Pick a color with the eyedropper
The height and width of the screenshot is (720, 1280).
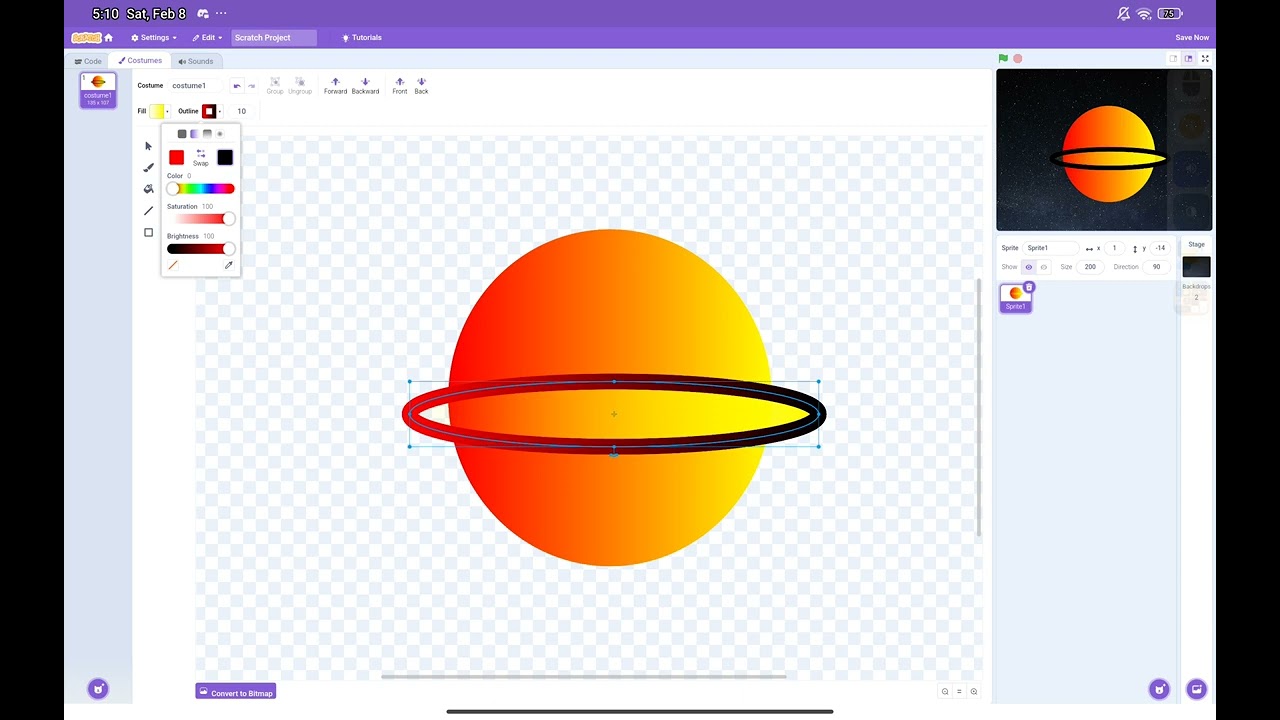coord(228,265)
